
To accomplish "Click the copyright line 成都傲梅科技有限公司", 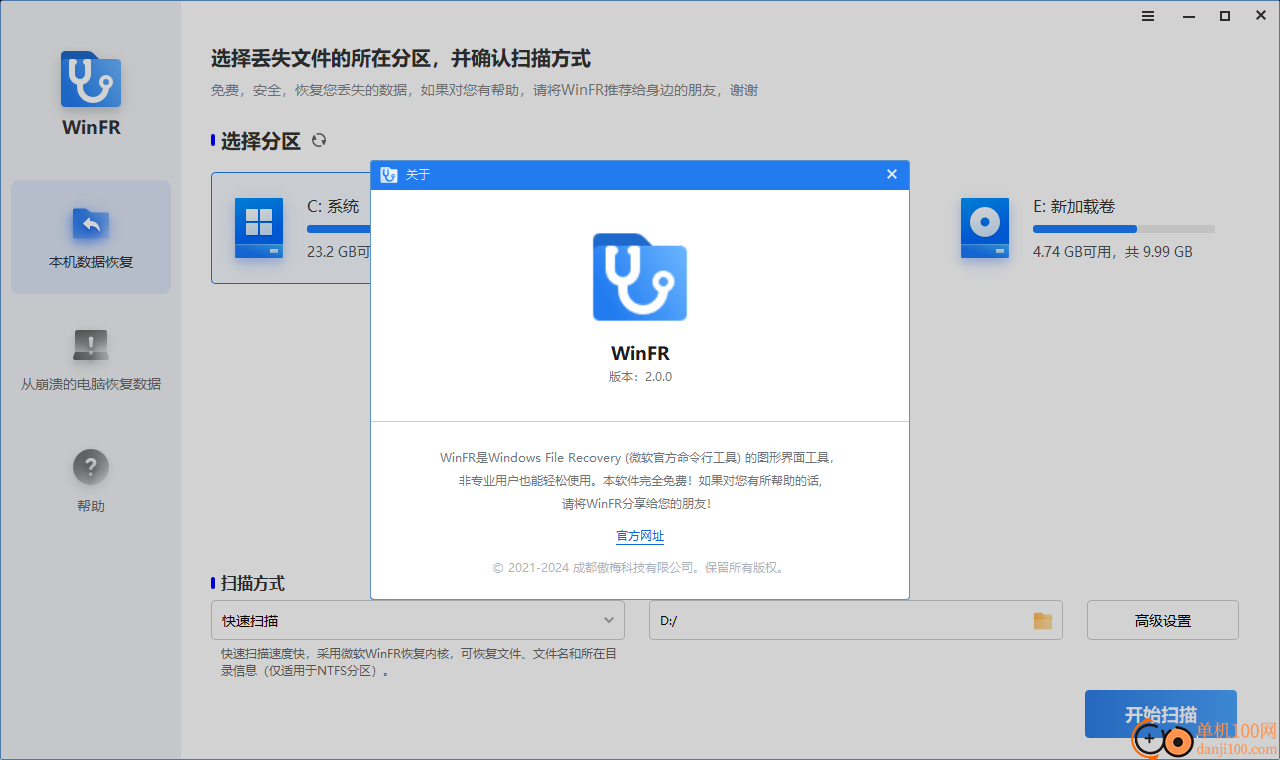I will click(640, 567).
